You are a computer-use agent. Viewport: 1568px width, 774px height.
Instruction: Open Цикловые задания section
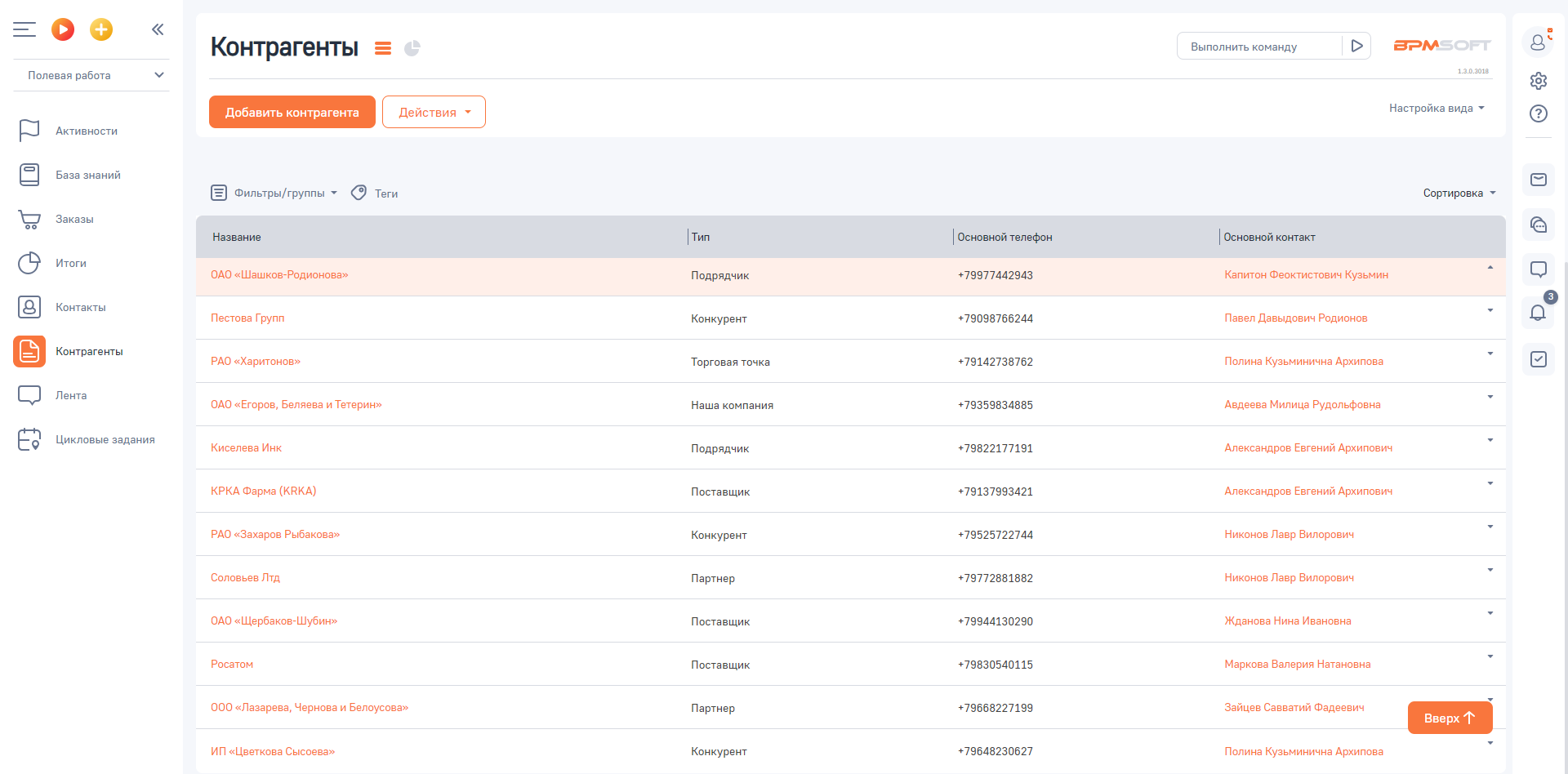click(x=105, y=439)
